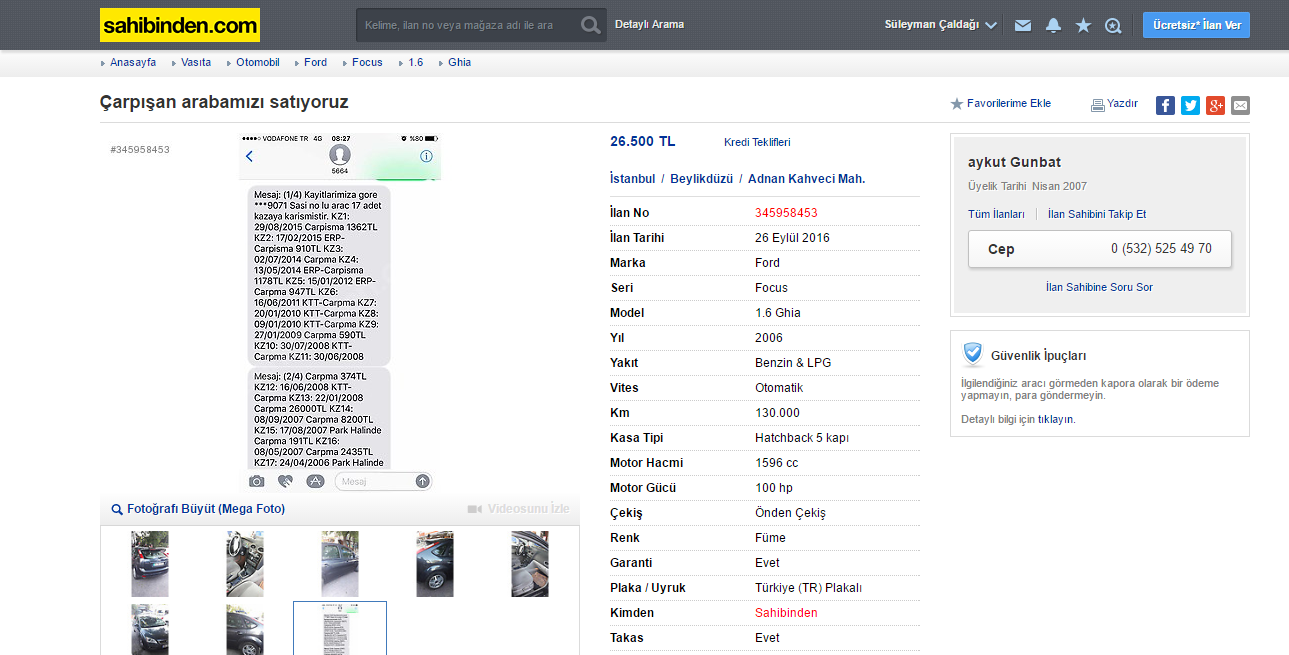Share the listing on Twitter

click(1190, 105)
